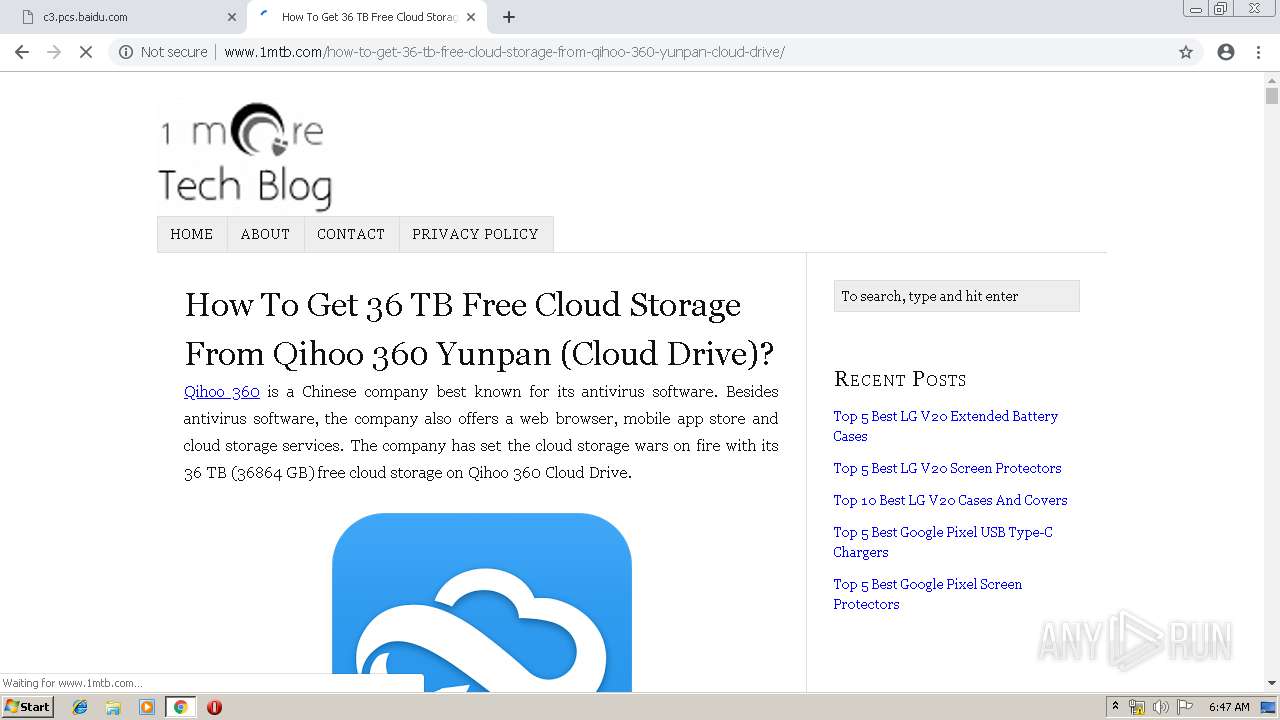The height and width of the screenshot is (720, 1280).
Task: Show hidden system tray icons
Action: (1115, 707)
